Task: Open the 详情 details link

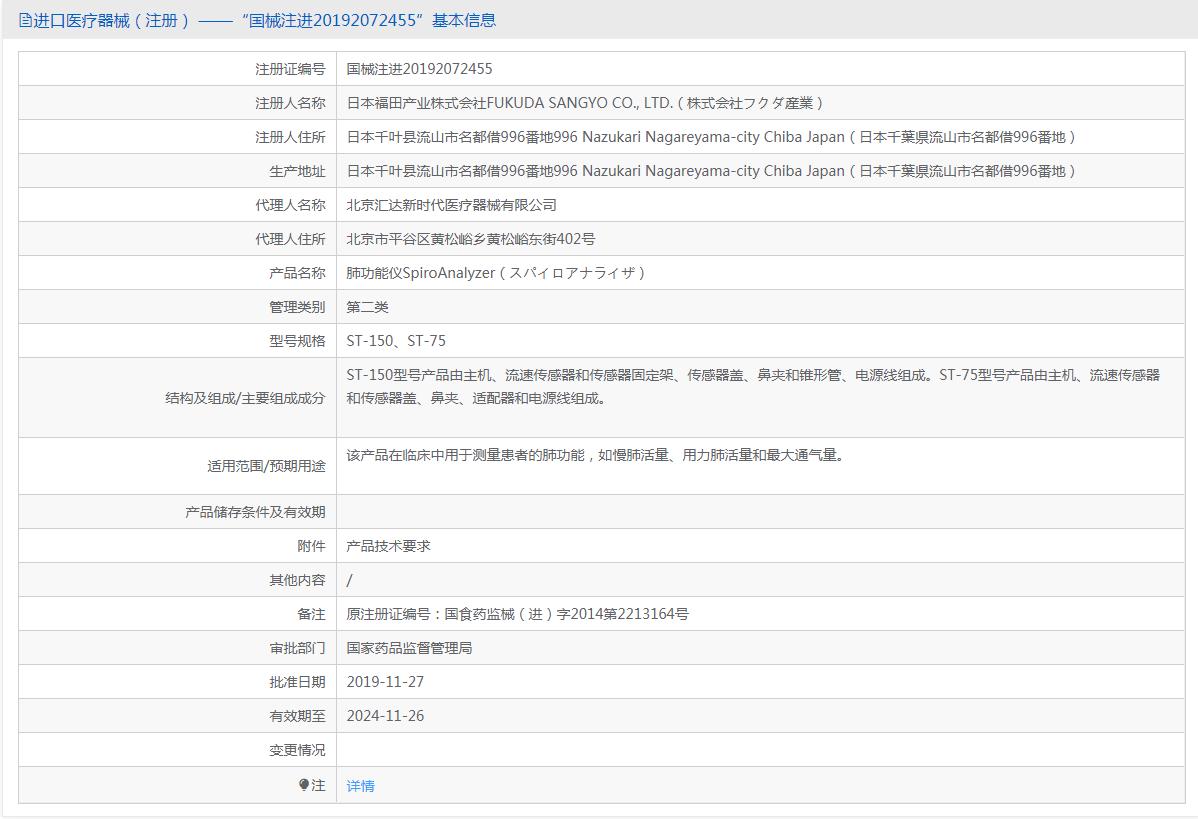Action: pyautogui.click(x=361, y=785)
